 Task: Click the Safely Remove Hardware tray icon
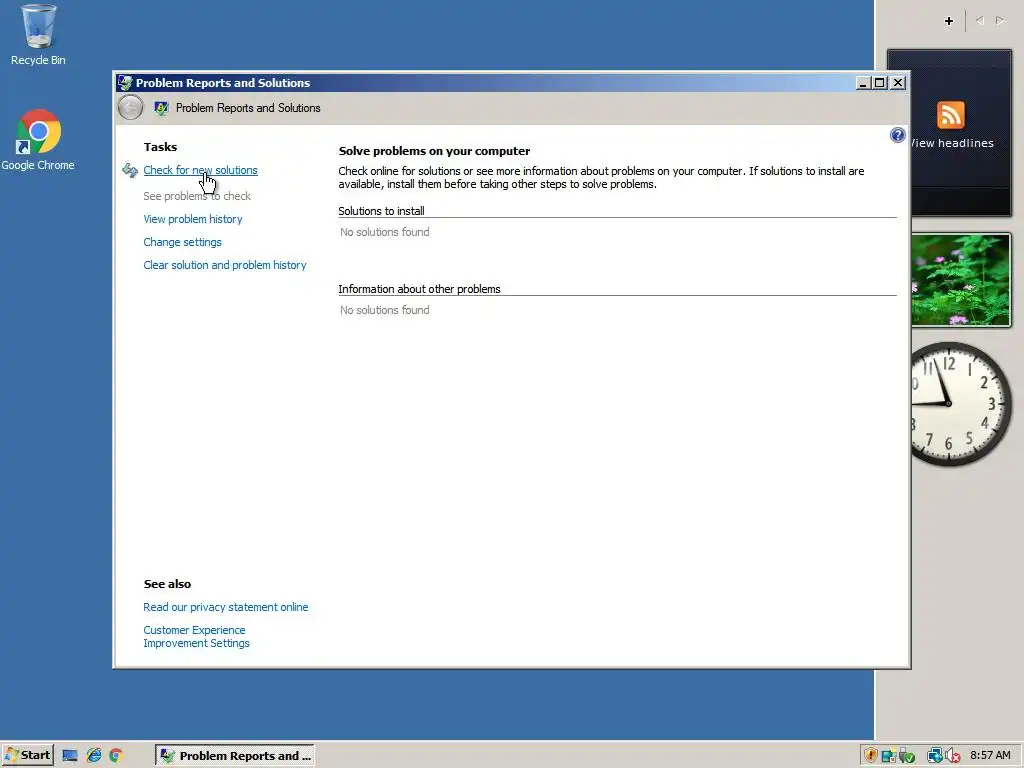pyautogui.click(x=906, y=756)
